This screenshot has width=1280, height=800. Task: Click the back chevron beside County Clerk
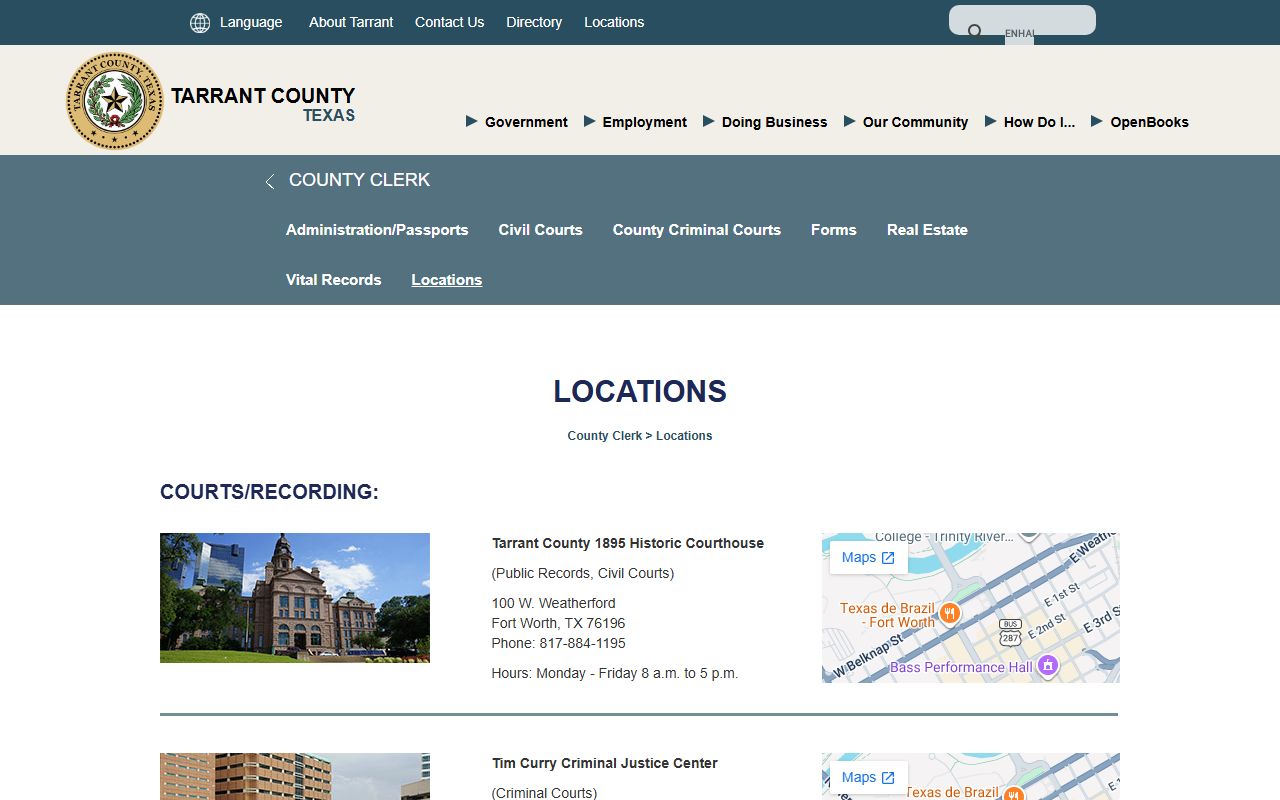coord(269,182)
